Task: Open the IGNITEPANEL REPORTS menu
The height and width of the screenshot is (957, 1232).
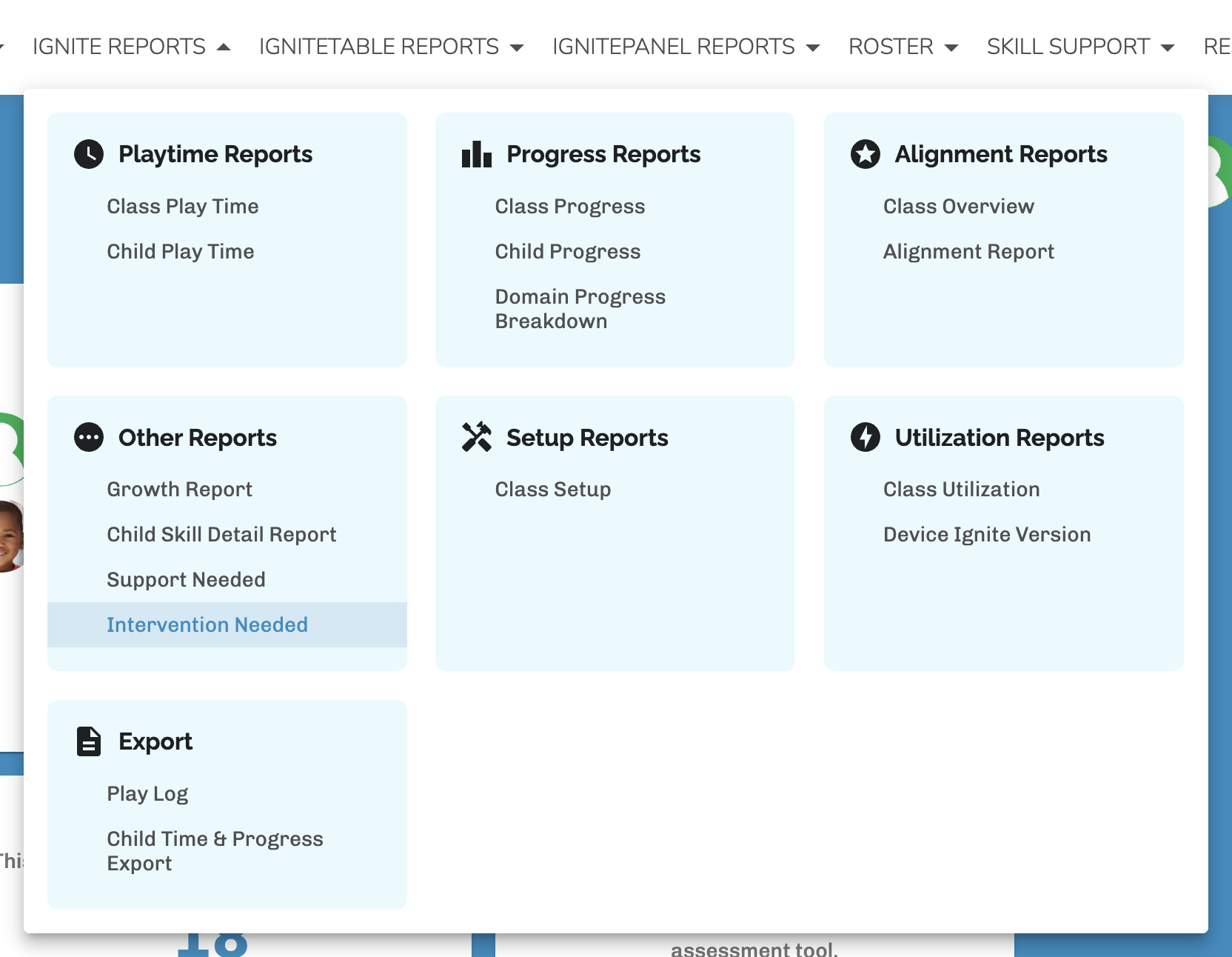Action: tap(674, 47)
